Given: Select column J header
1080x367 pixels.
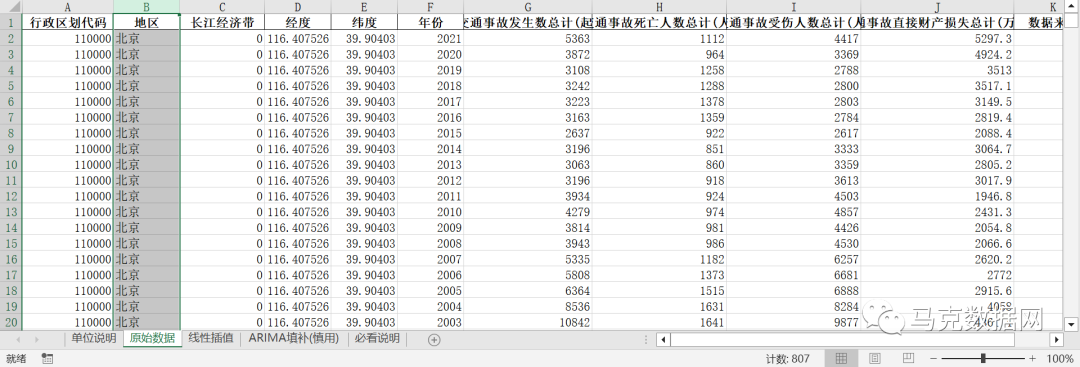Looking at the screenshot, I should (x=937, y=6).
